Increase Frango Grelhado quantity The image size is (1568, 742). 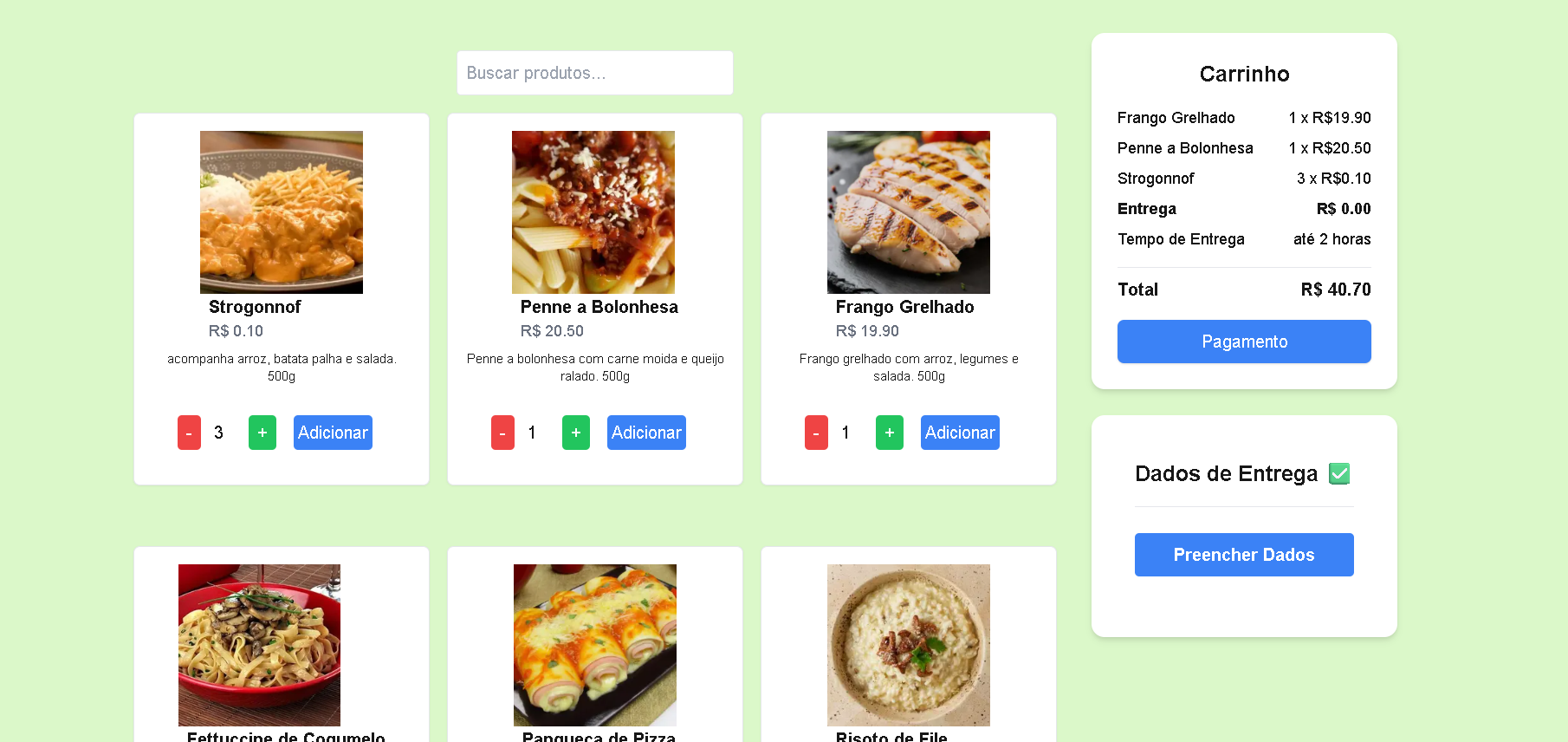coord(889,433)
